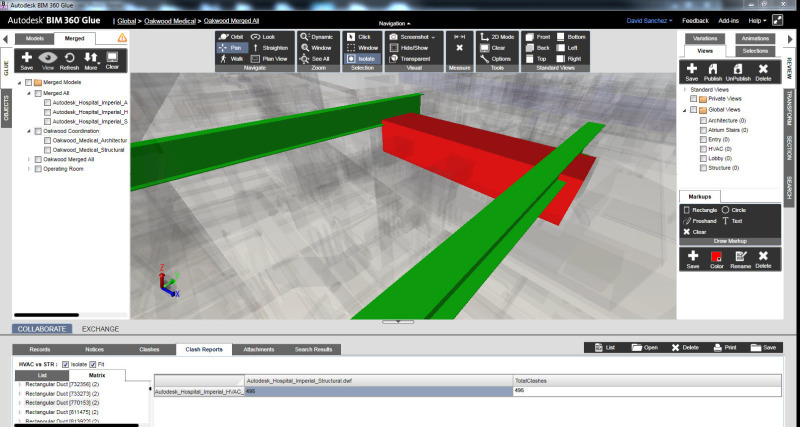800x427 pixels.
Task: Click the Rename markup icon
Action: click(740, 260)
